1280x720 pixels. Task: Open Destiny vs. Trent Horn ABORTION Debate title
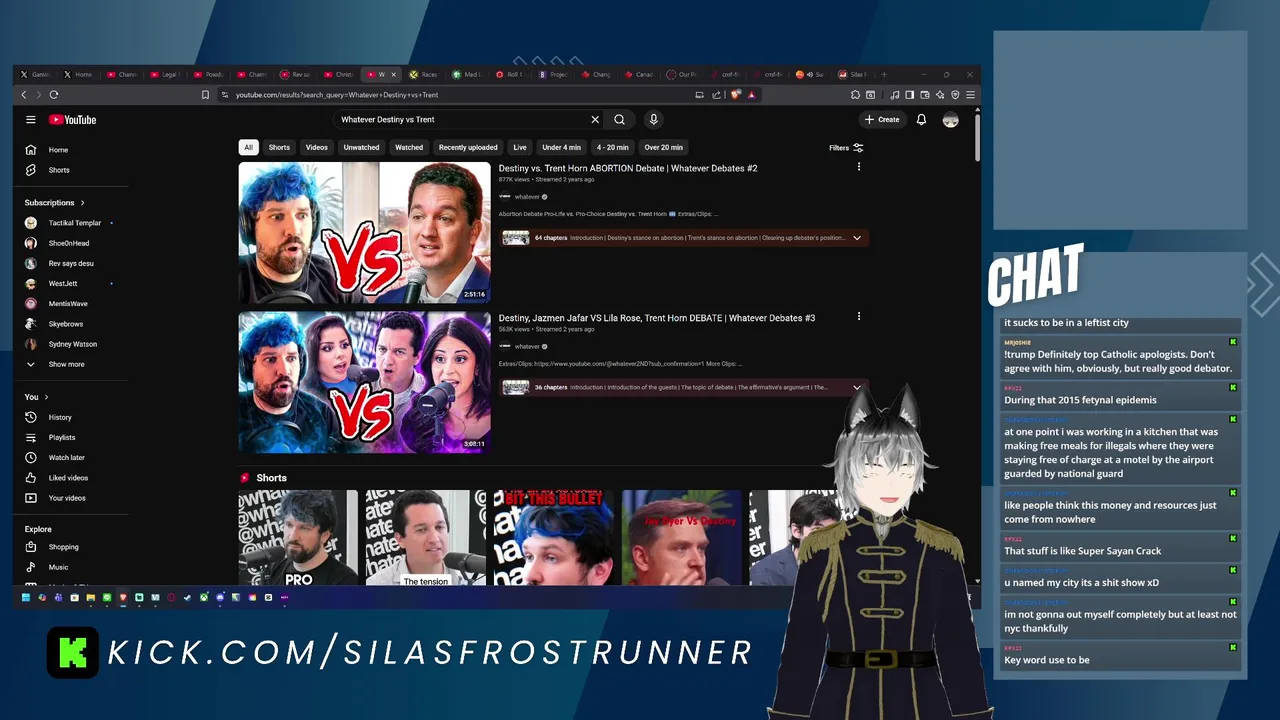(x=628, y=168)
